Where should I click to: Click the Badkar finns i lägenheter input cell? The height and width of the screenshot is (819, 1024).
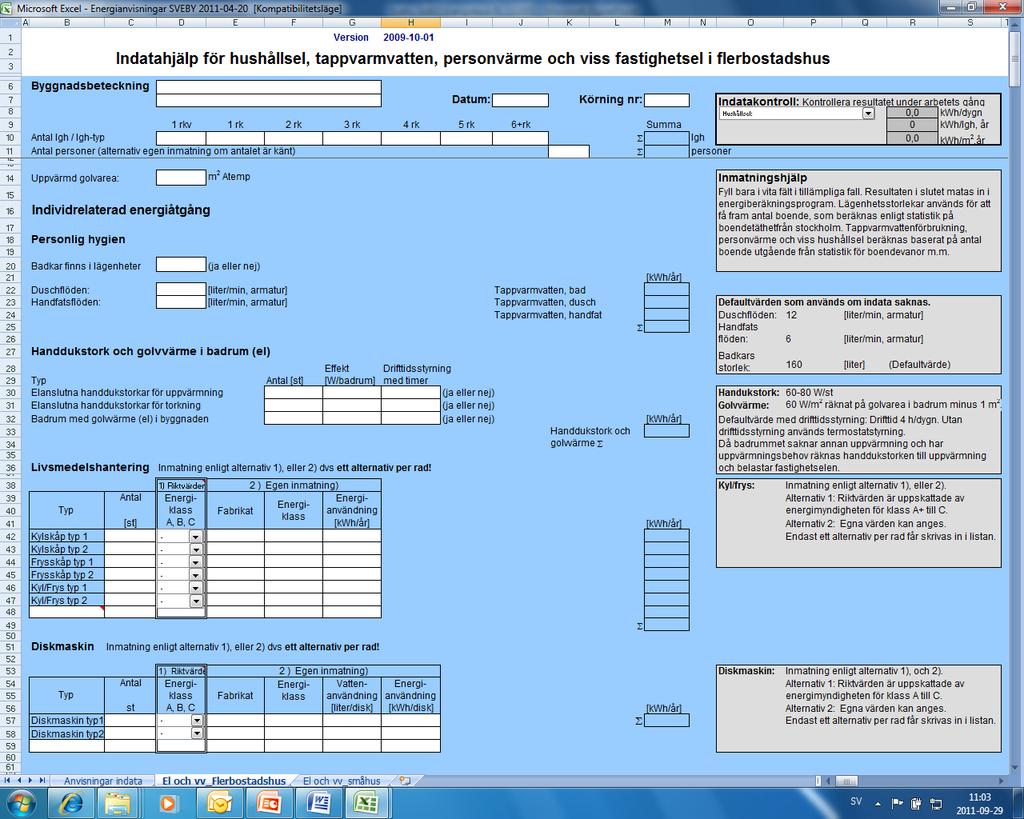pyautogui.click(x=181, y=265)
